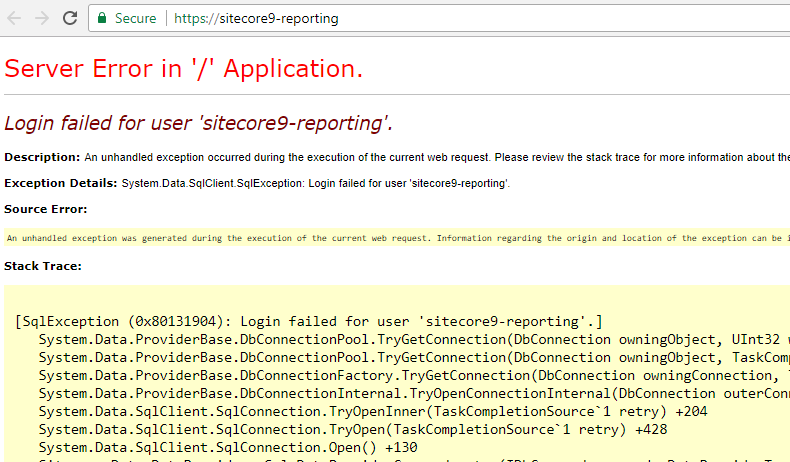Click the browser forward arrow
The image size is (790, 462).
(x=42, y=18)
